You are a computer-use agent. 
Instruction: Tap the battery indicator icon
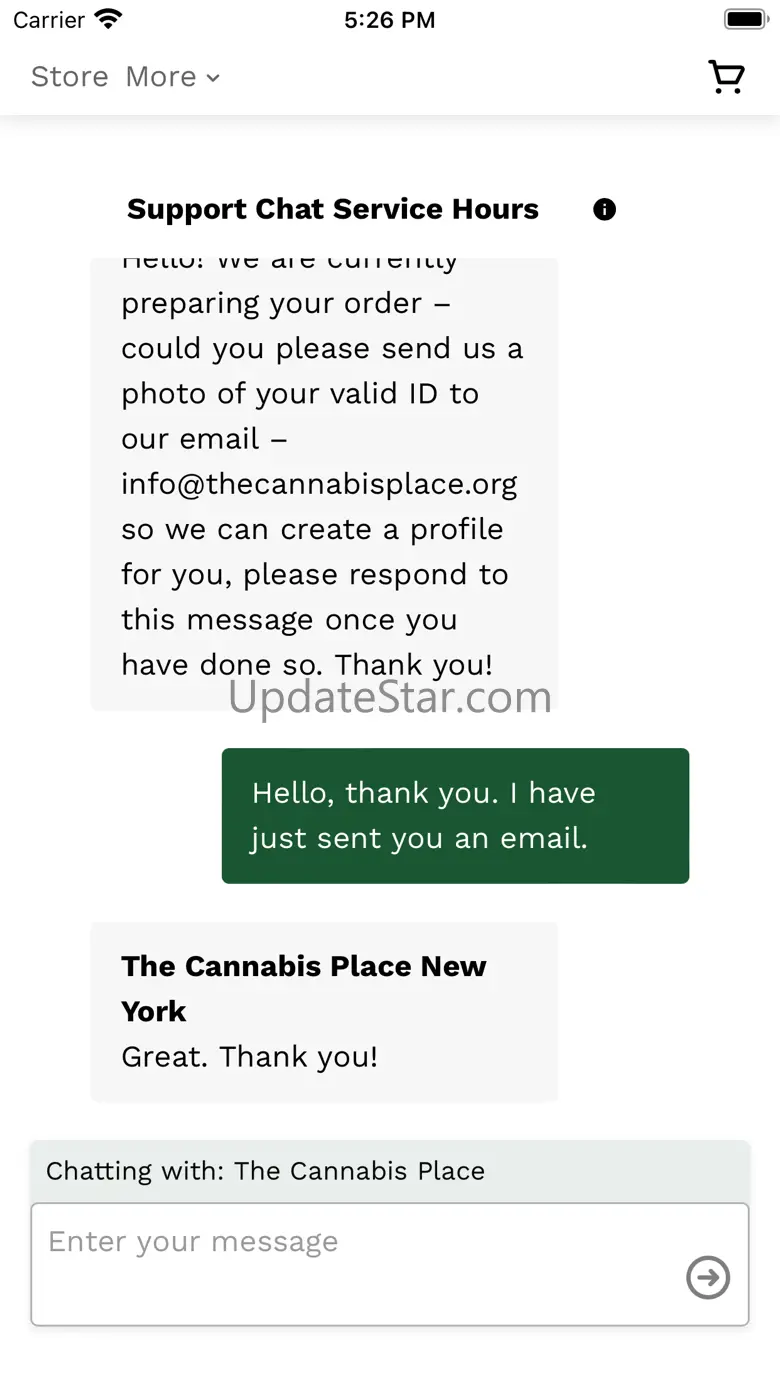[745, 19]
